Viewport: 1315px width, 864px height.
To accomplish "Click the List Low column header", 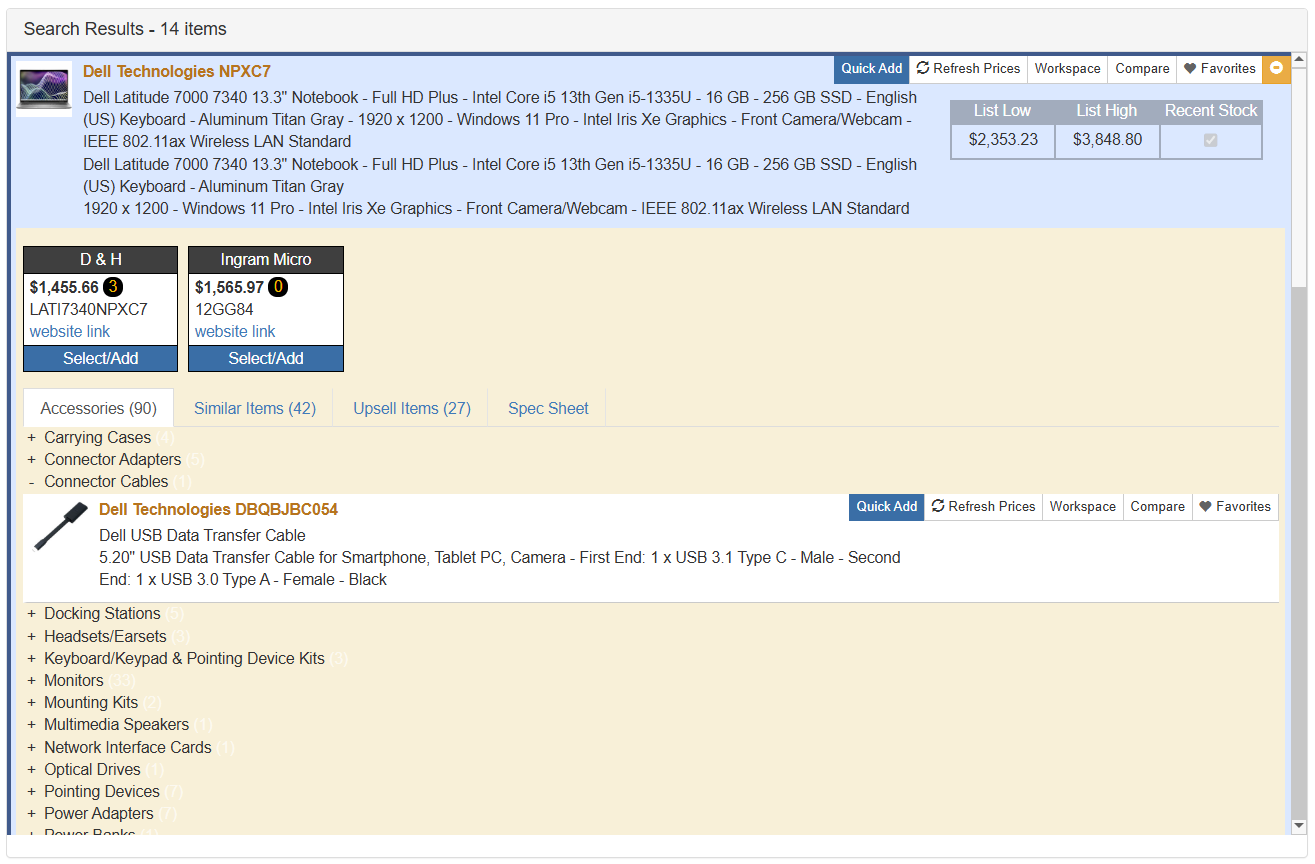I will [1003, 111].
